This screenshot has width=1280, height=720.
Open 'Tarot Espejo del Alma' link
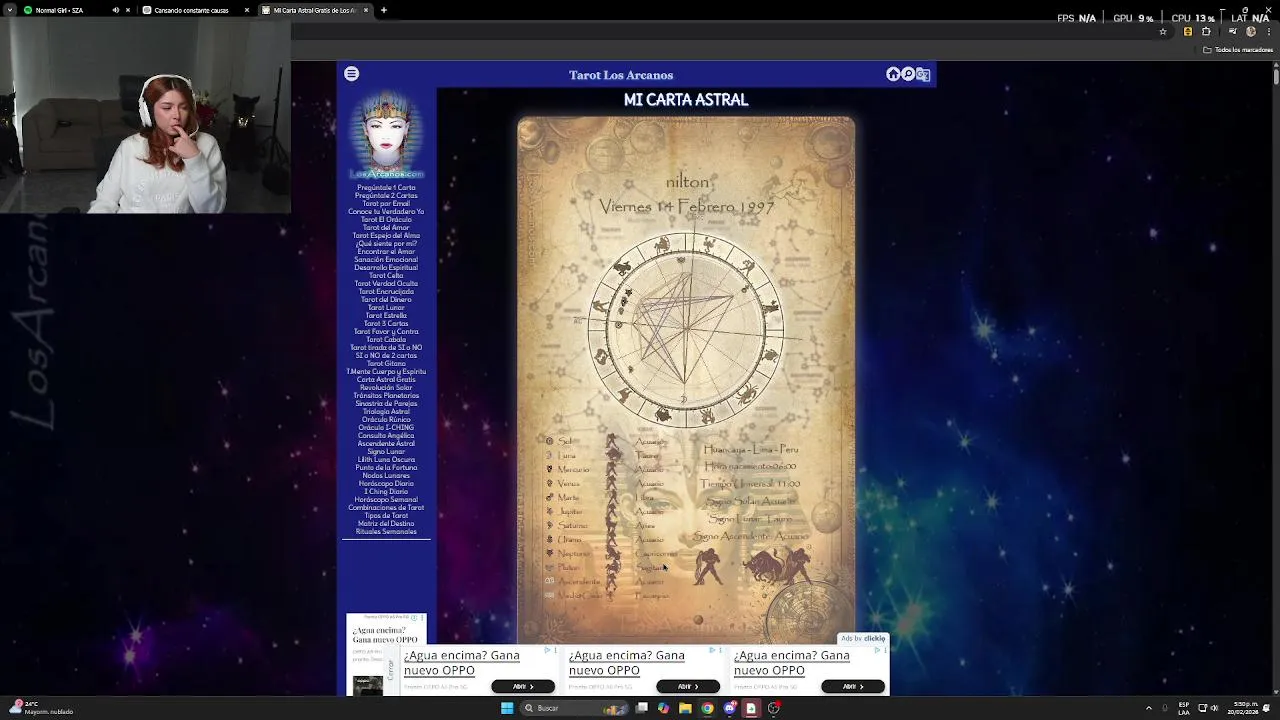point(386,236)
